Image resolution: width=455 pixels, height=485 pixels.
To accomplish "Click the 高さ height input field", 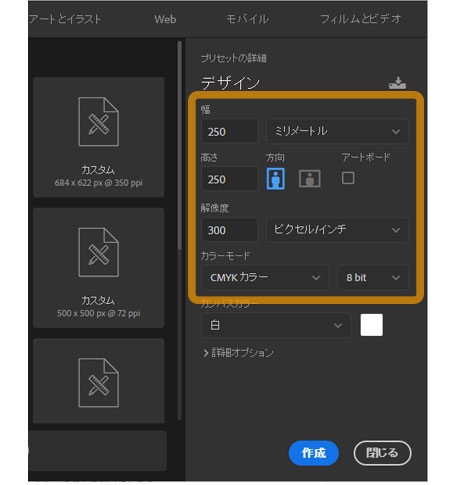I will click(229, 179).
